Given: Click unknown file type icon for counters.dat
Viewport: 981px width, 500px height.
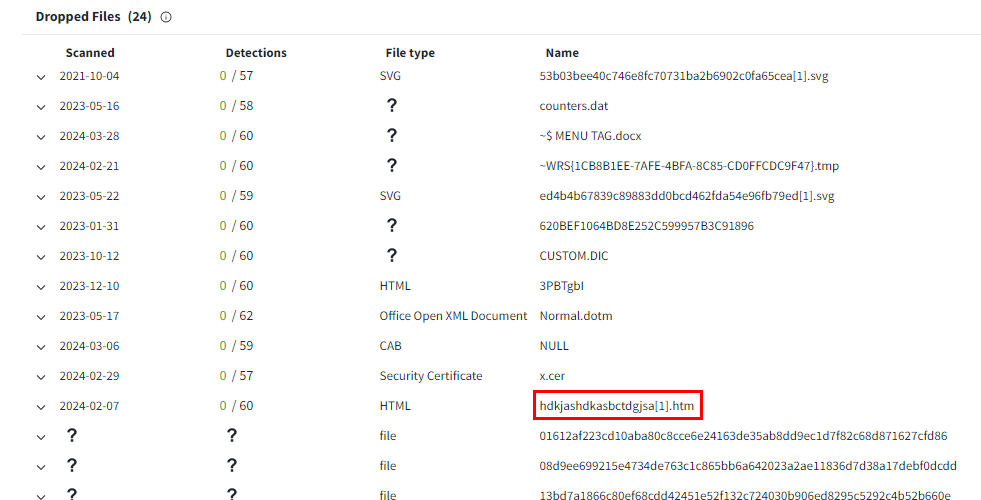Looking at the screenshot, I should pyautogui.click(x=392, y=106).
